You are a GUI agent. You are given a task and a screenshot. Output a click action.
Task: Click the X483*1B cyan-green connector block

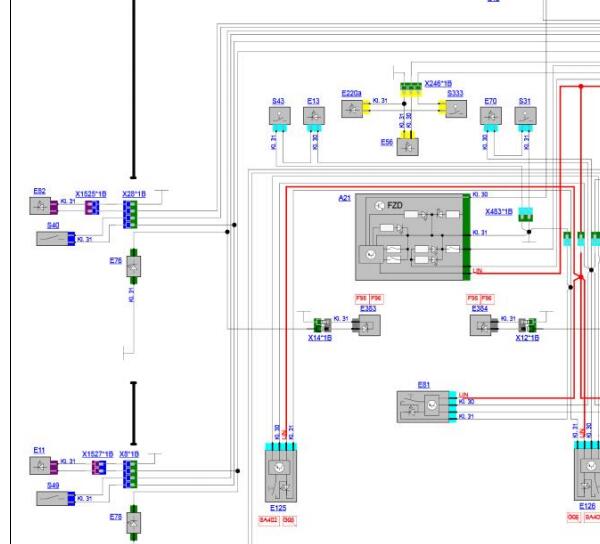coord(526,215)
